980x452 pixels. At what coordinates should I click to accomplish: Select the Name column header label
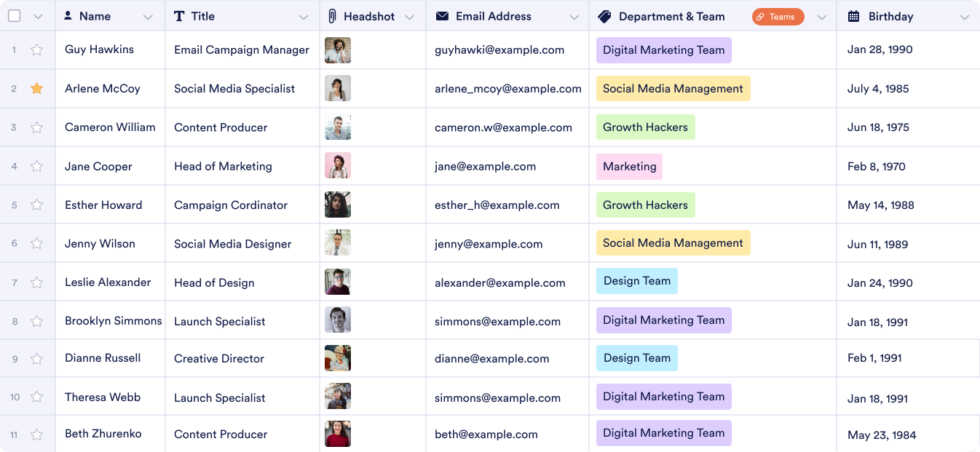(95, 17)
